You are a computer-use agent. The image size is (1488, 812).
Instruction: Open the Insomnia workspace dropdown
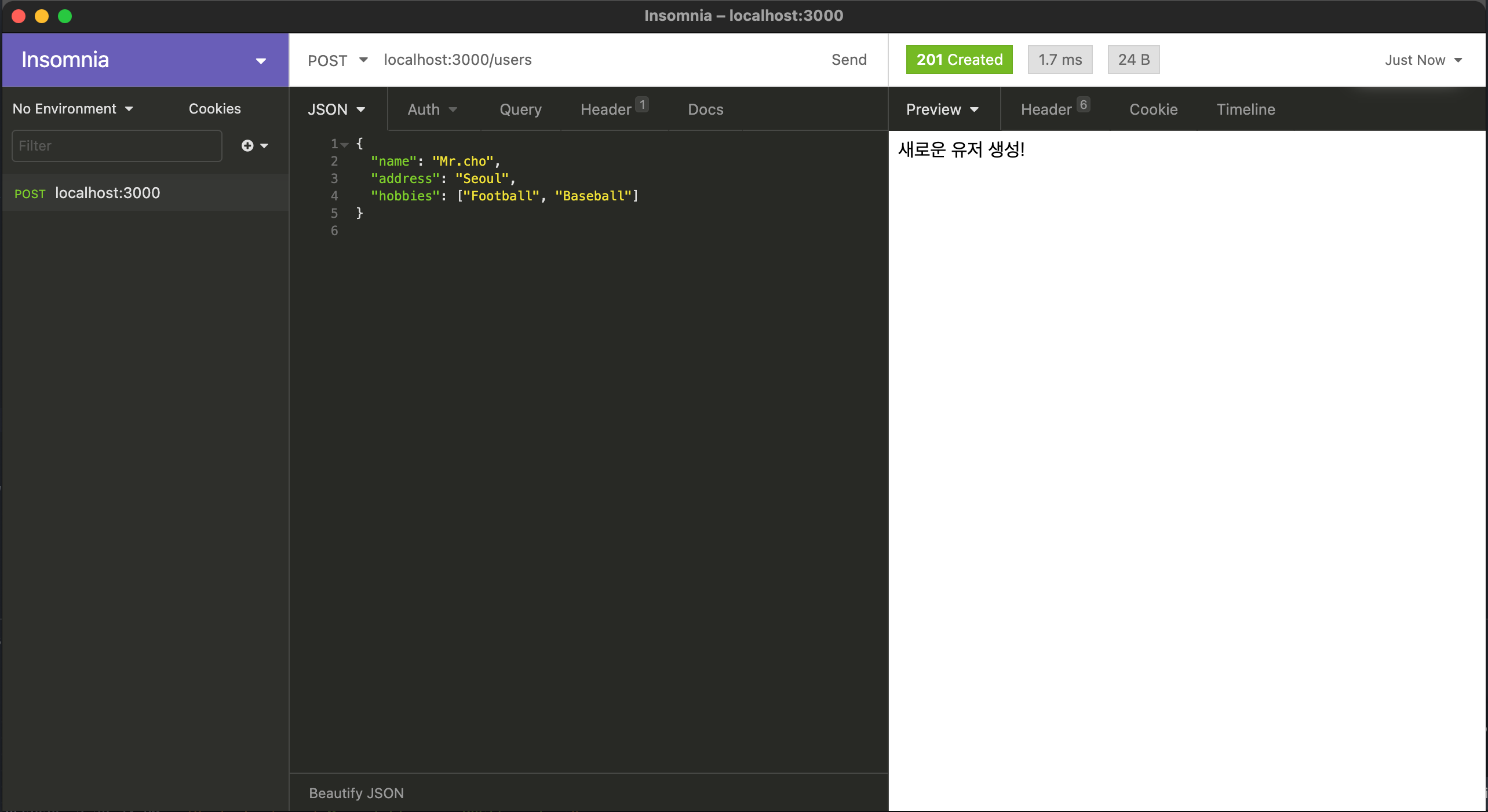tap(261, 60)
